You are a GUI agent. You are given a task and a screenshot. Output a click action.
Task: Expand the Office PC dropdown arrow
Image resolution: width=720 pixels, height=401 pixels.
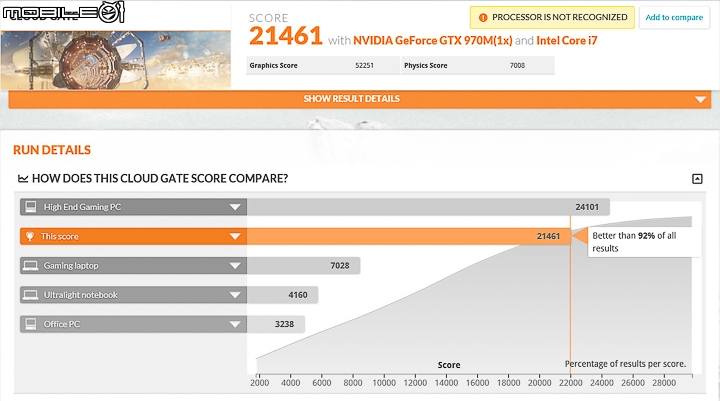(235, 324)
